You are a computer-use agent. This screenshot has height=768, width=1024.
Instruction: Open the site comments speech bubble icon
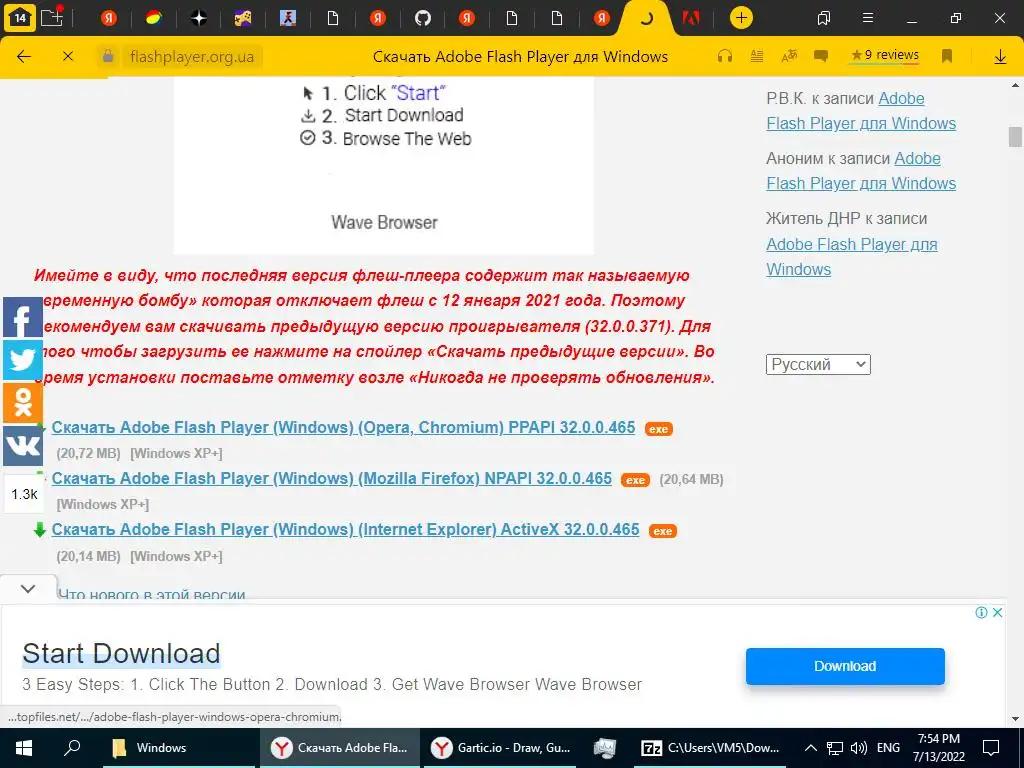(x=821, y=56)
